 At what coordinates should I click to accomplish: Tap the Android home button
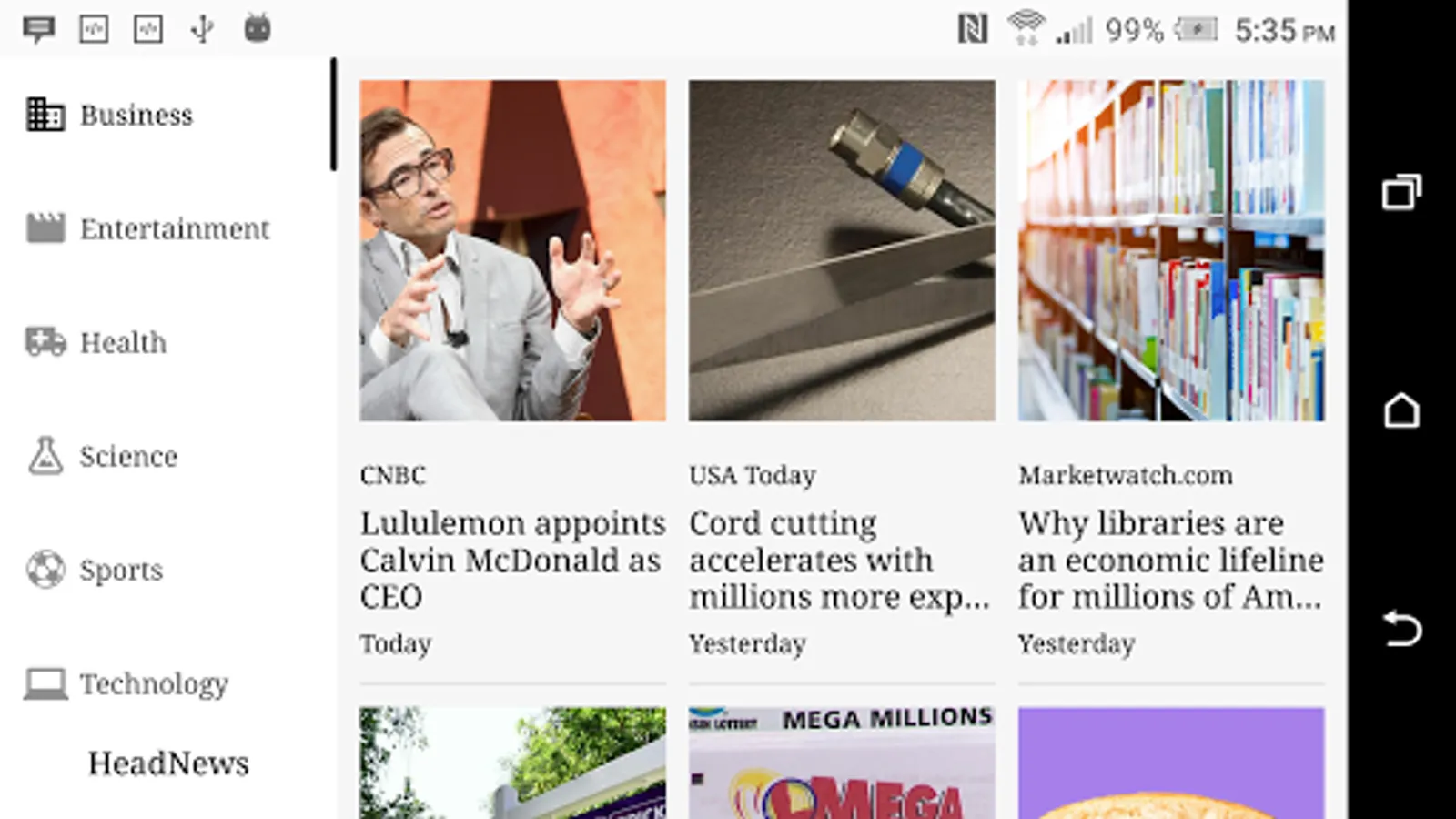click(1401, 410)
